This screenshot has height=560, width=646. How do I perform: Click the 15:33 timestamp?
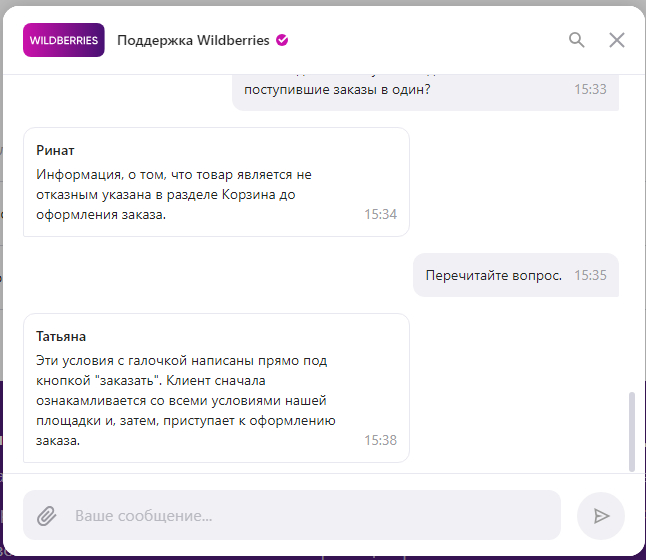pos(590,89)
